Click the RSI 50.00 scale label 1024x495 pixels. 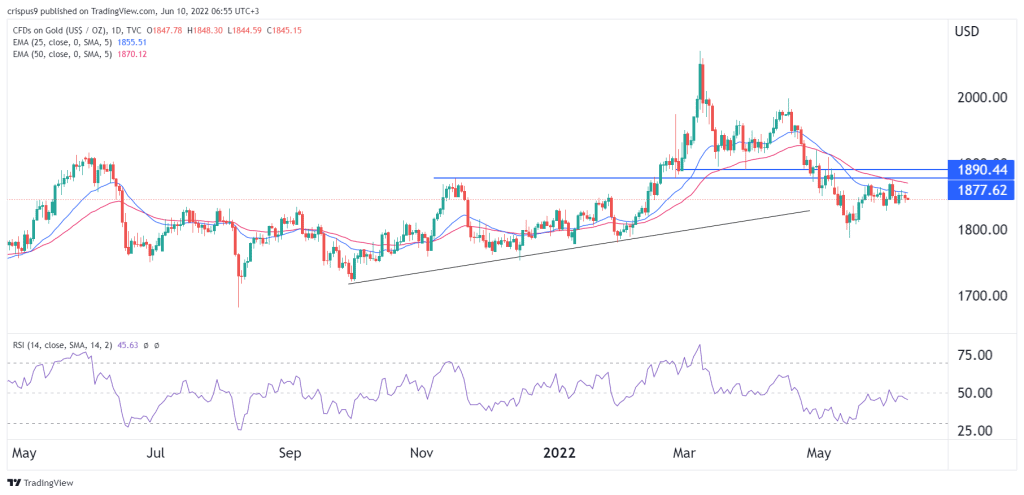click(x=974, y=393)
